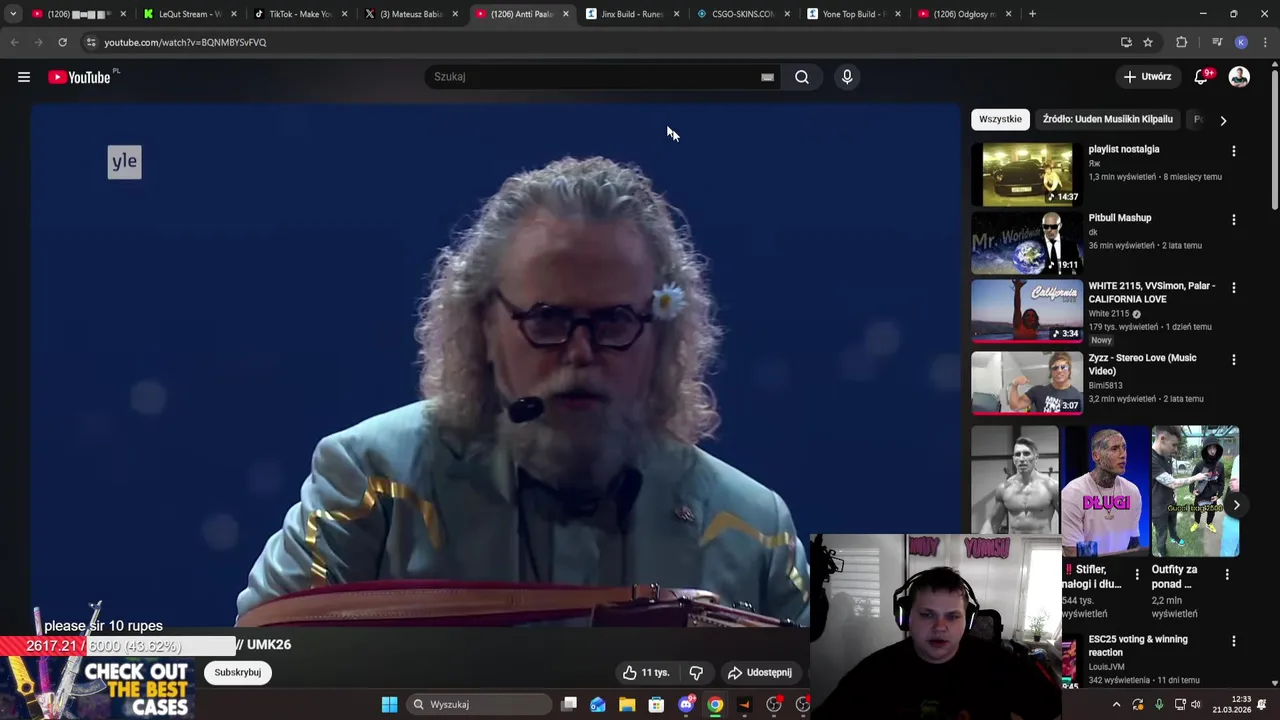Viewport: 1280px width, 720px height.
Task: Open more options for Zyzz Stereo Love video
Action: click(1233, 360)
